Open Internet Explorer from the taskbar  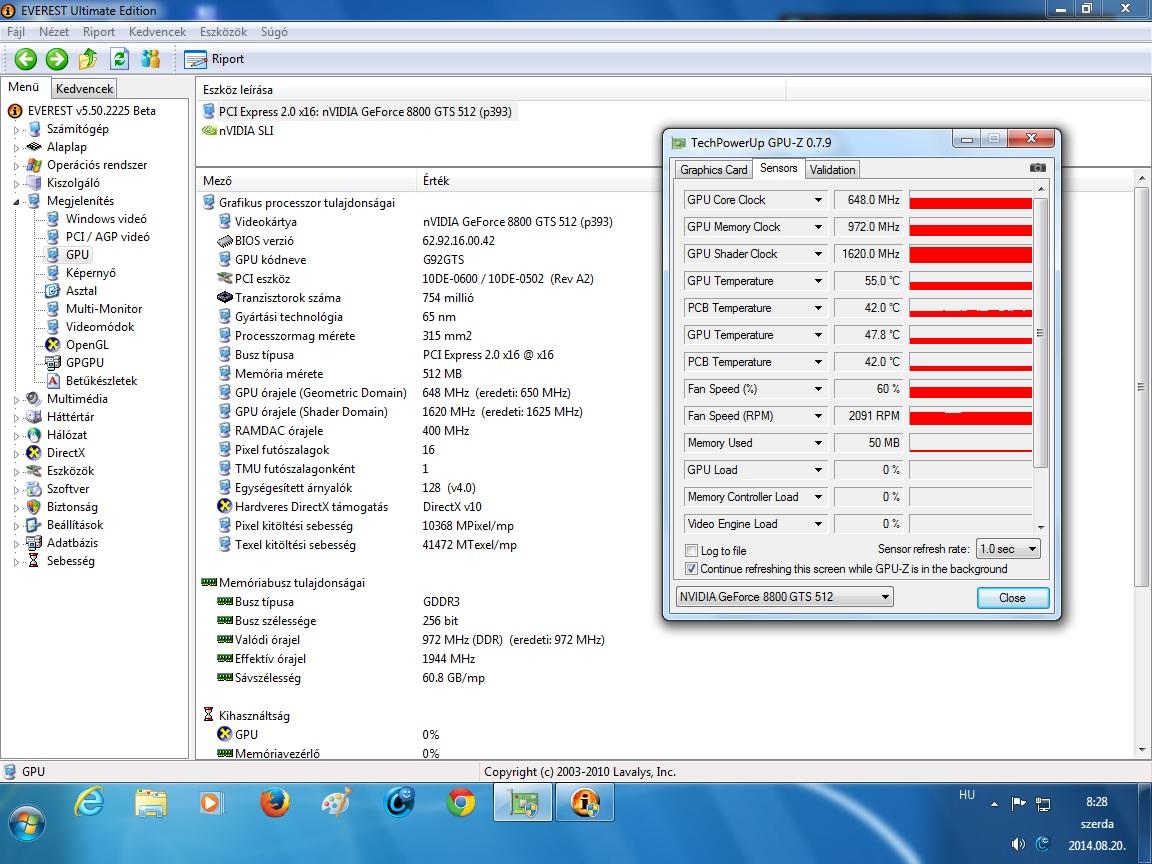89,802
